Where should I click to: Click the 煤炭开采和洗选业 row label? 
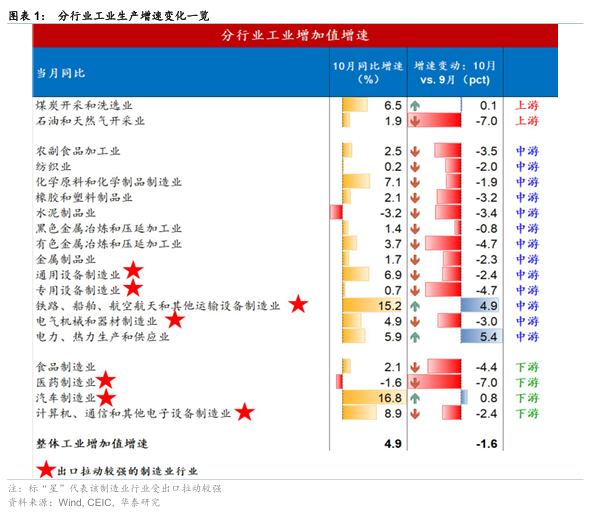click(84, 106)
